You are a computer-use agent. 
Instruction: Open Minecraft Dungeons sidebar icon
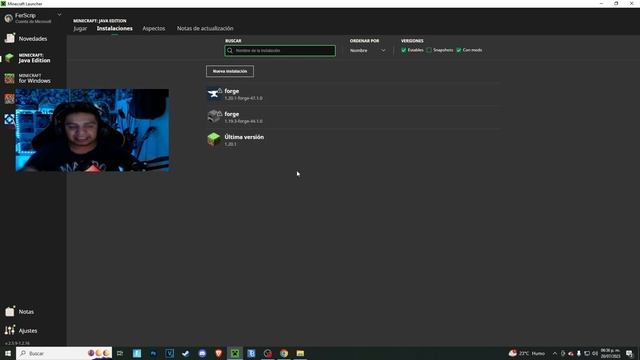click(x=9, y=98)
